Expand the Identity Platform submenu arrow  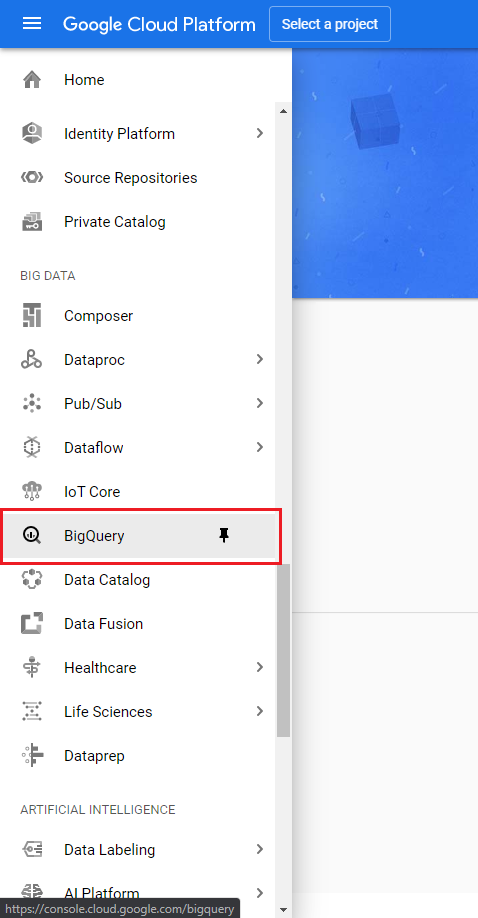coord(260,133)
